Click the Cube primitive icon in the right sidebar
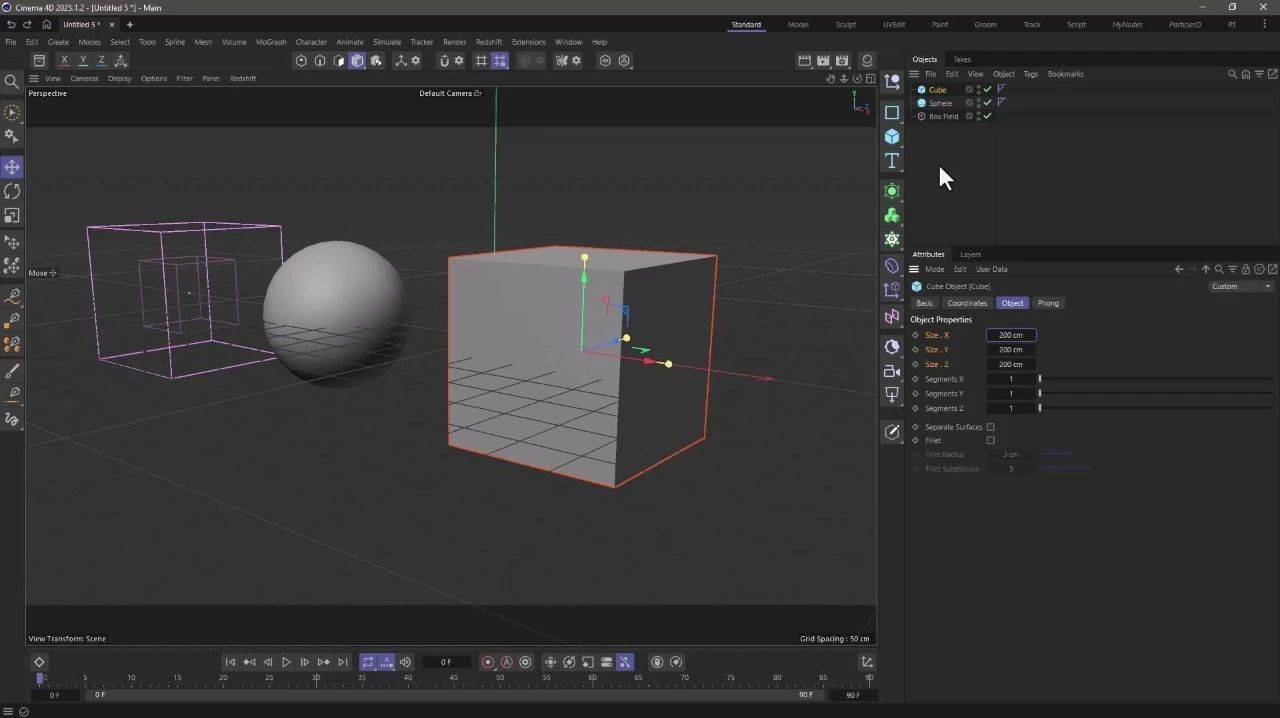The image size is (1280, 718). pyautogui.click(x=892, y=136)
